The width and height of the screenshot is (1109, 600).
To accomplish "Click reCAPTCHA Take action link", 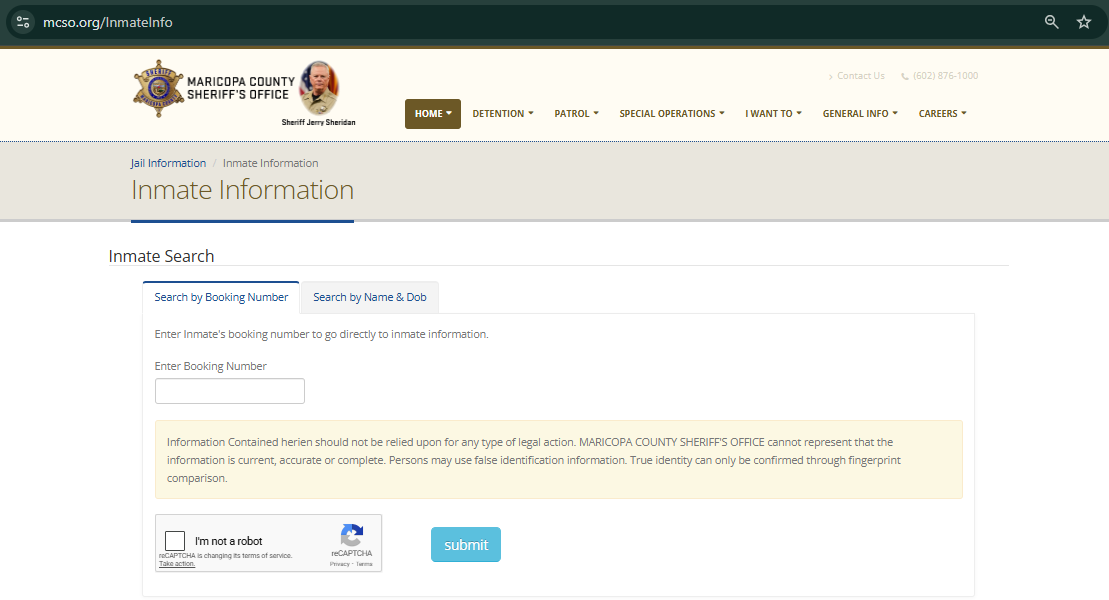I will (177, 564).
